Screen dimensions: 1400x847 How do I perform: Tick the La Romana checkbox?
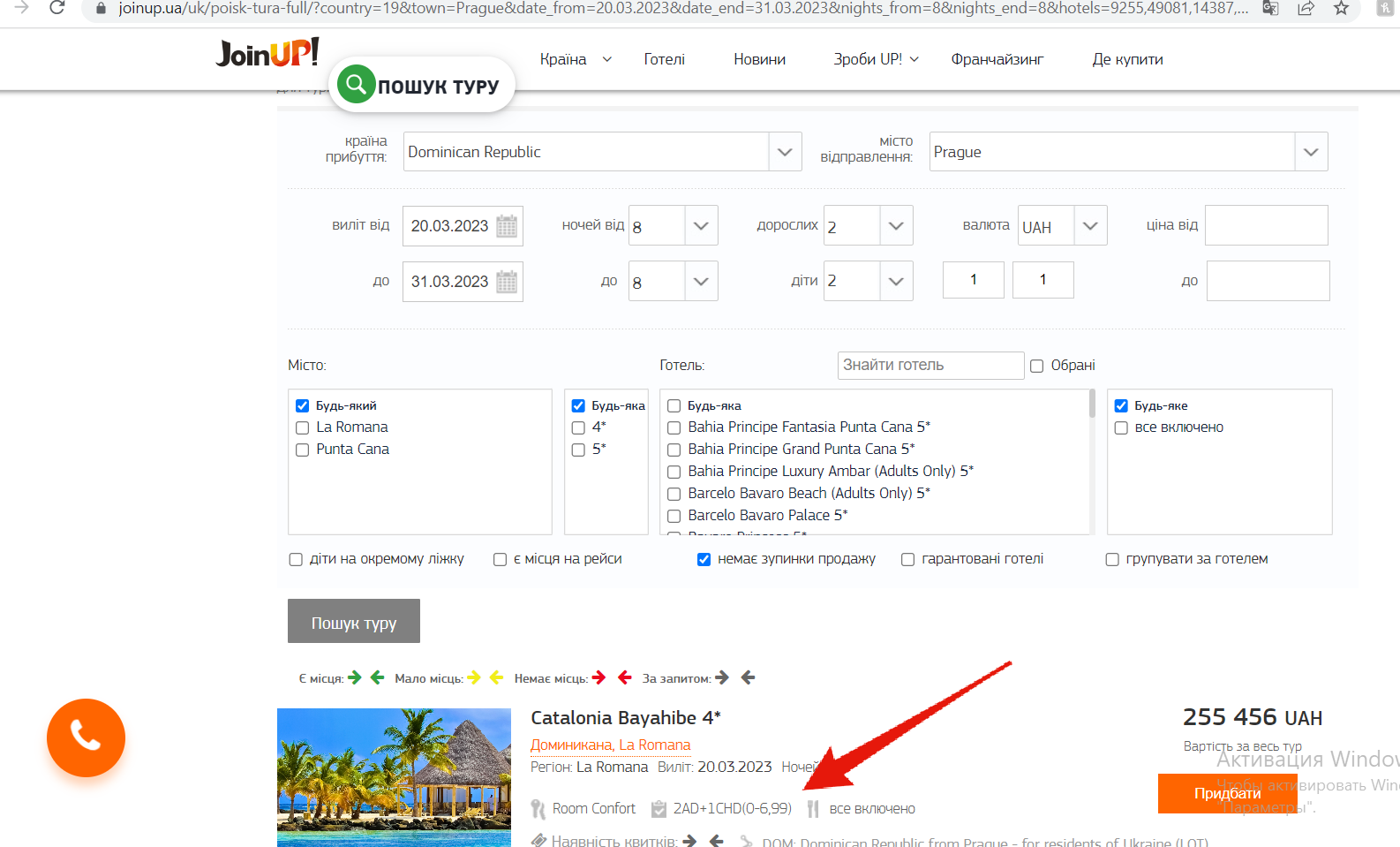302,427
